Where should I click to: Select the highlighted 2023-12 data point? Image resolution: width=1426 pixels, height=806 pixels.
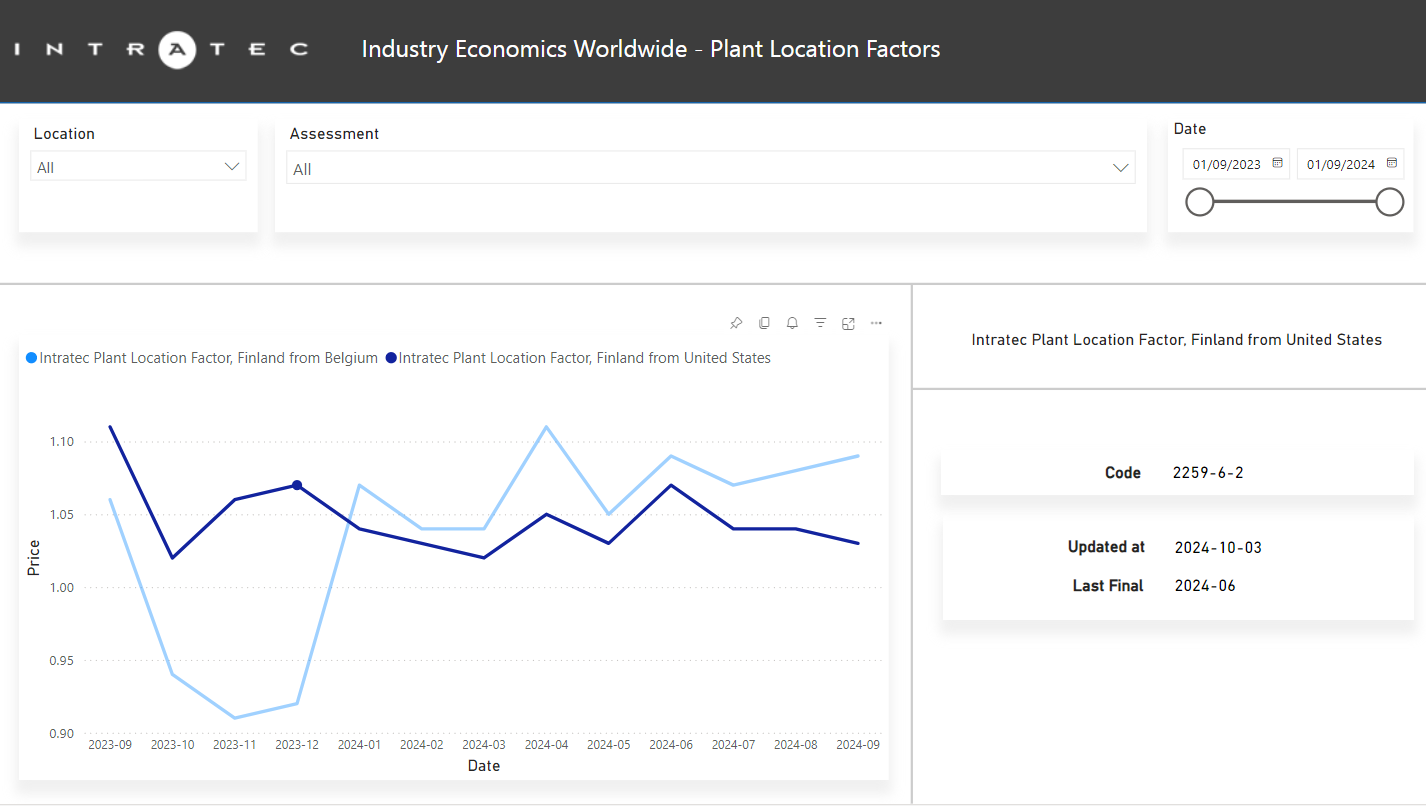click(297, 485)
